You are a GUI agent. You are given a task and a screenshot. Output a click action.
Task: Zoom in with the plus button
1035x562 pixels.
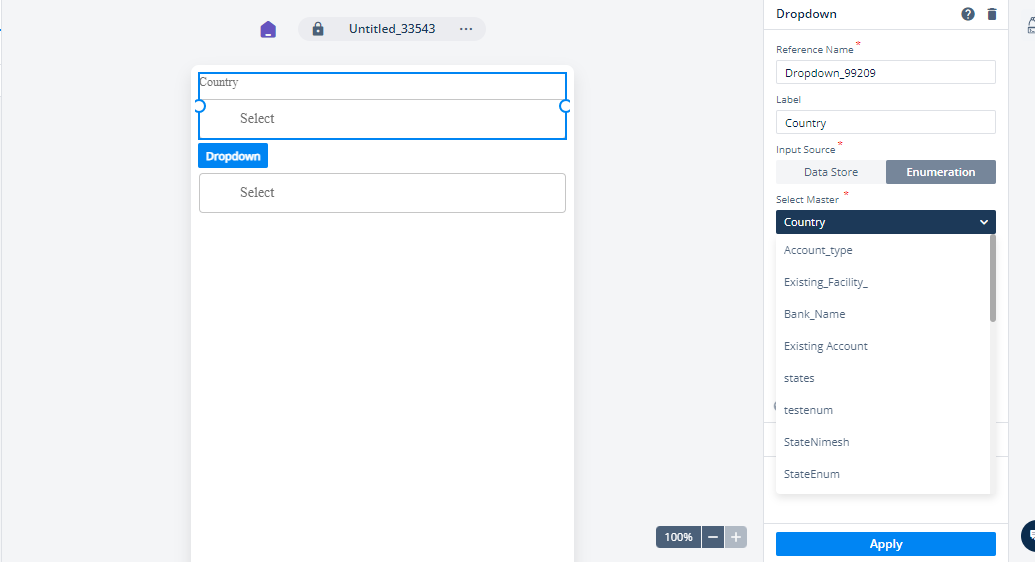point(736,537)
